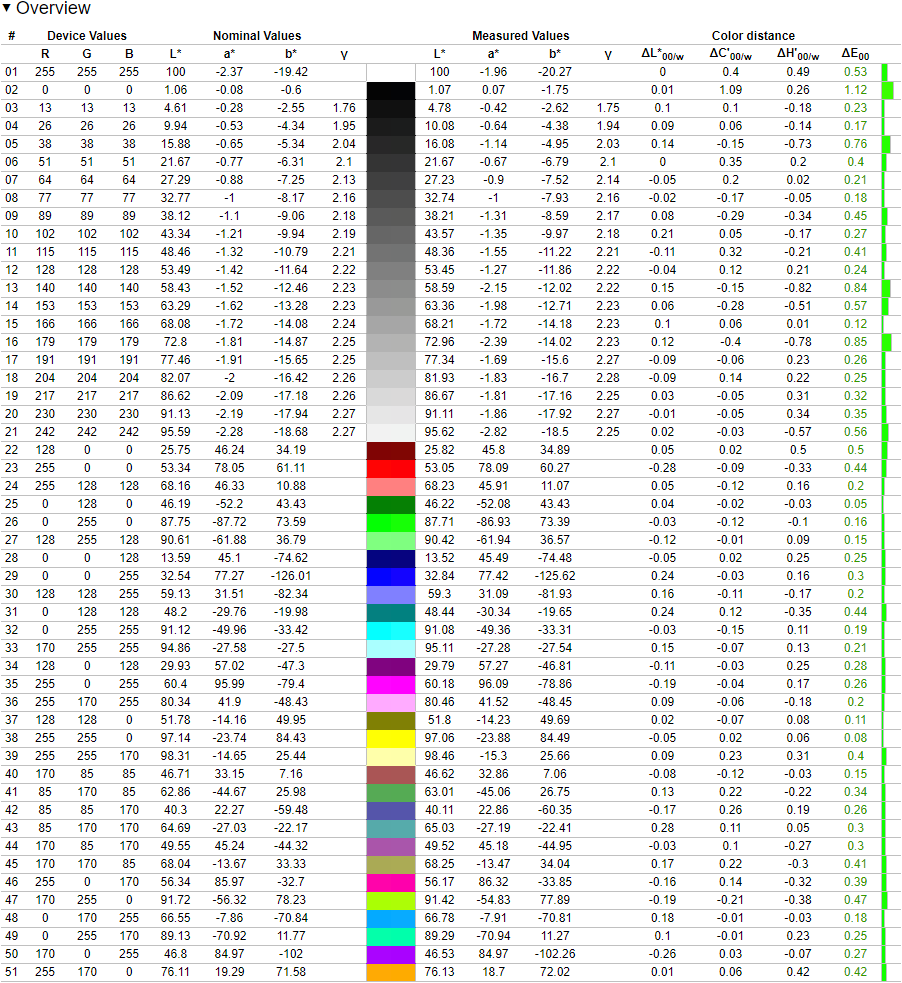The image size is (902, 983).
Task: Click the bright green swatch in row 26
Action: pyautogui.click(x=391, y=522)
